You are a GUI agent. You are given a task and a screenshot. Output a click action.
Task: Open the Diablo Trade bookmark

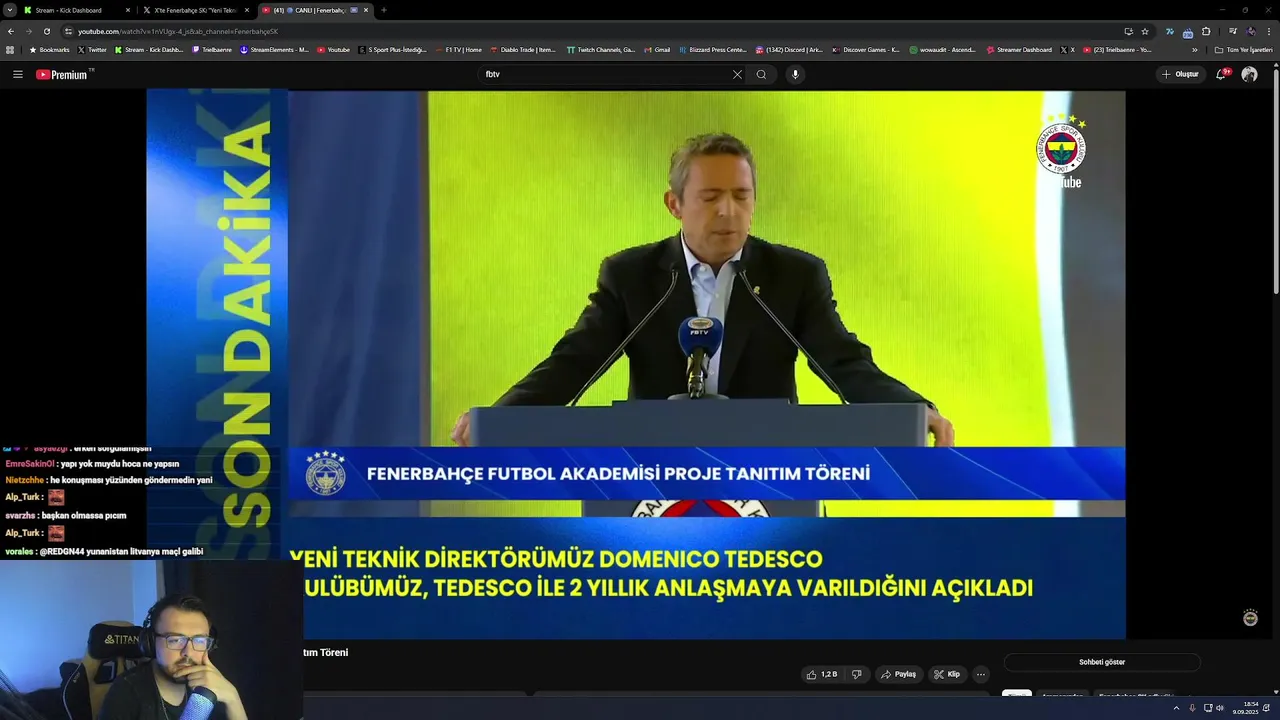pyautogui.click(x=523, y=49)
